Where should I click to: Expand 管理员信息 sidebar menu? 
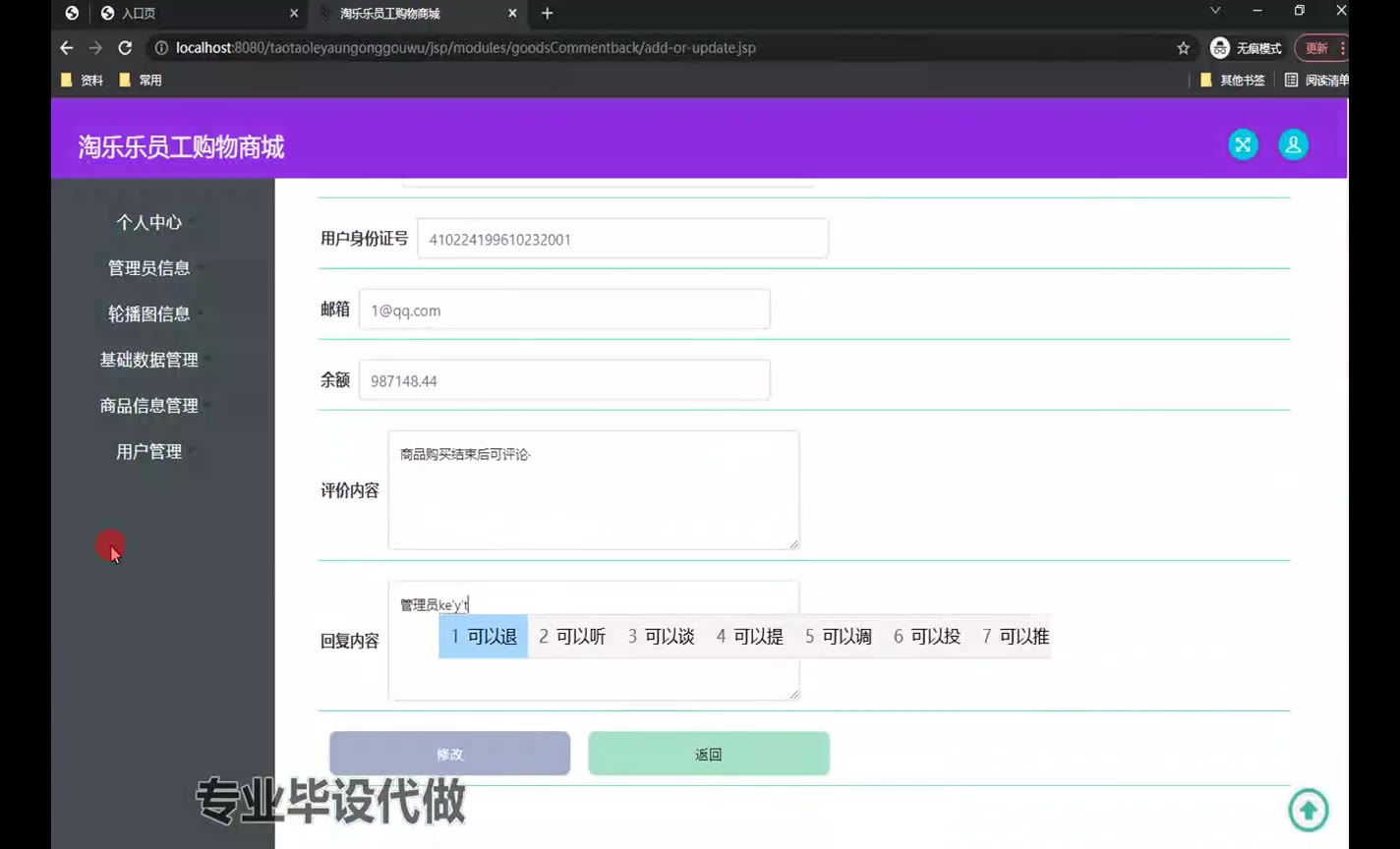[x=149, y=267]
